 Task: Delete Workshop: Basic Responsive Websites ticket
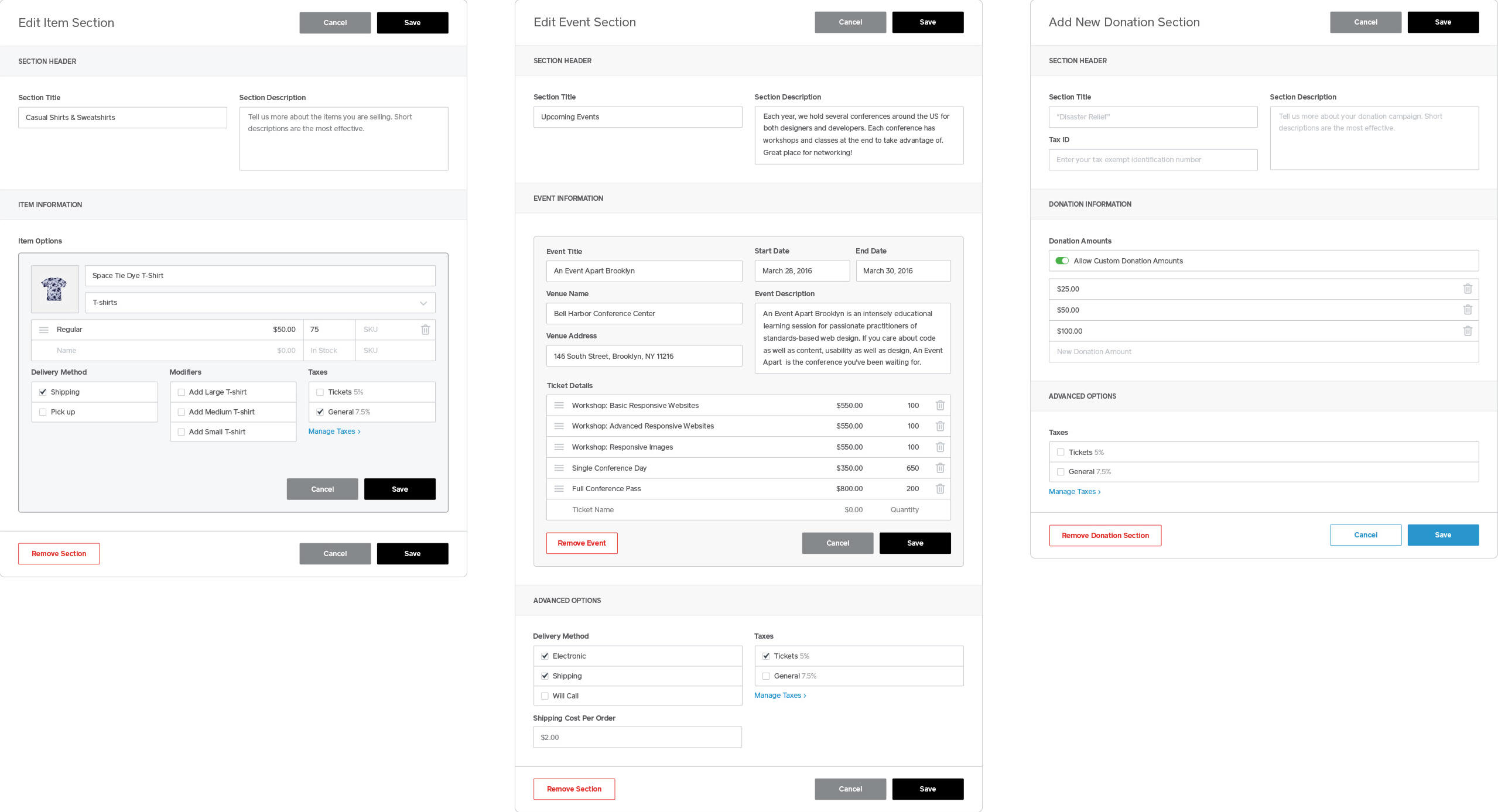pyautogui.click(x=940, y=406)
